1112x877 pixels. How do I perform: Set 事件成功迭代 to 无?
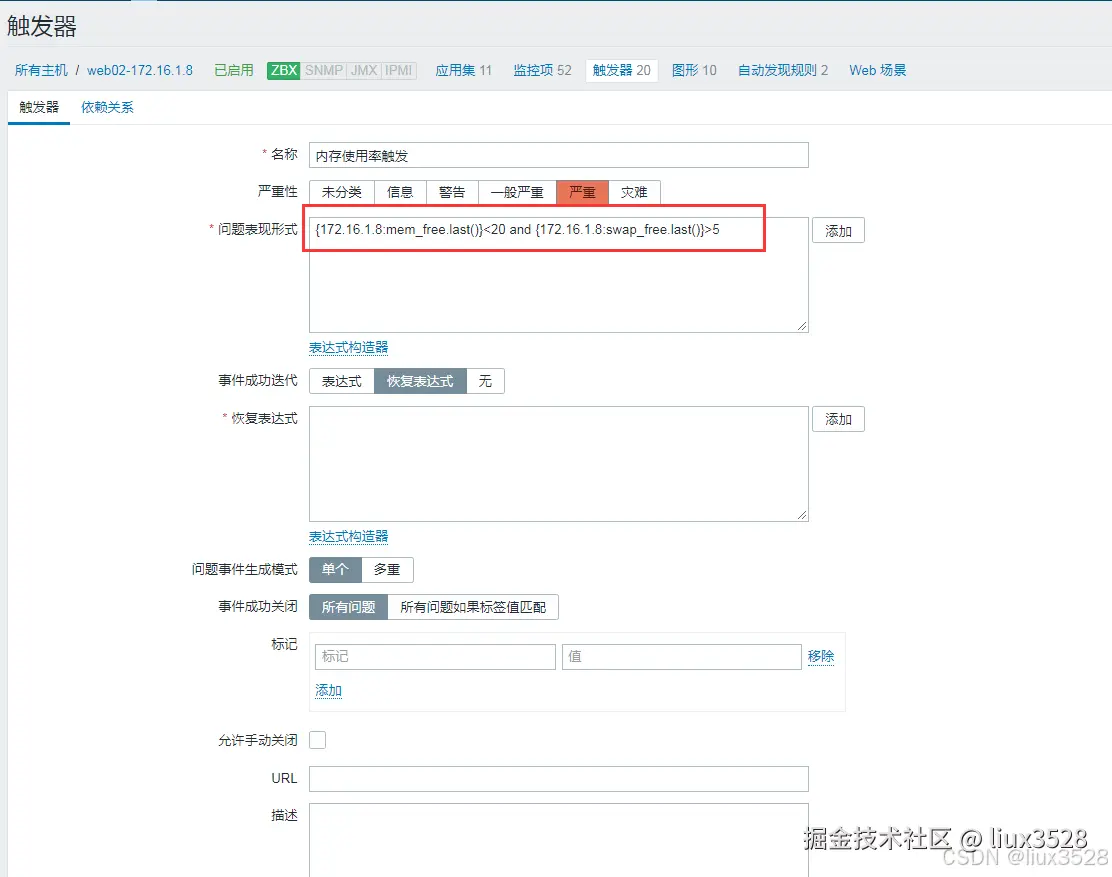tap(485, 381)
